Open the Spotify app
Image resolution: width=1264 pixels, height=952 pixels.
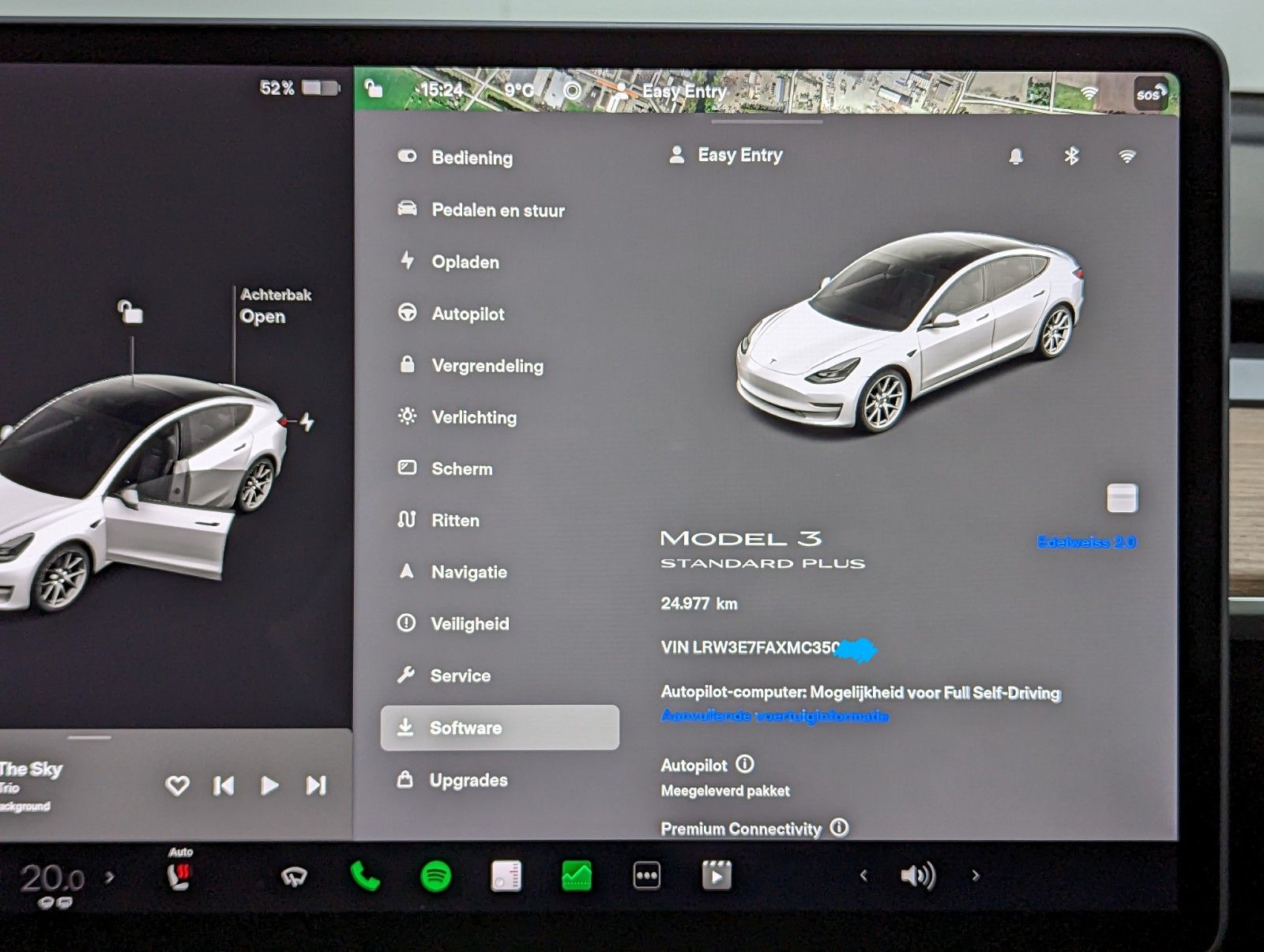pyautogui.click(x=436, y=875)
